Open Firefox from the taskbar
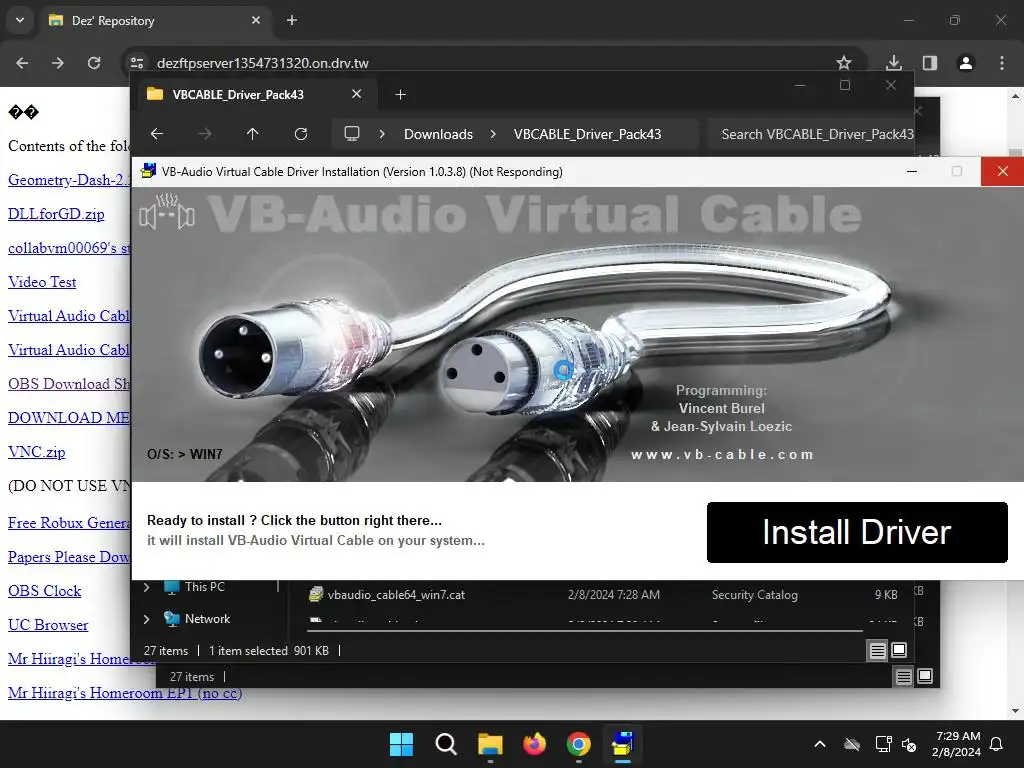Image resolution: width=1024 pixels, height=768 pixels. pyautogui.click(x=534, y=744)
